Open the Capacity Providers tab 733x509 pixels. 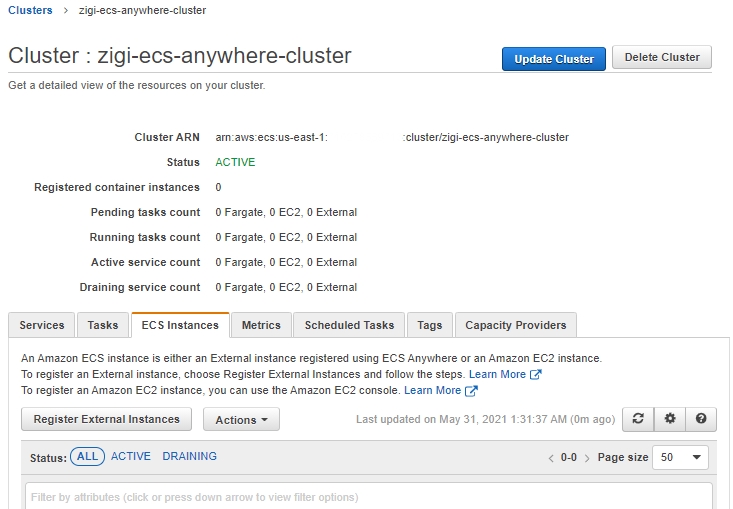click(516, 325)
